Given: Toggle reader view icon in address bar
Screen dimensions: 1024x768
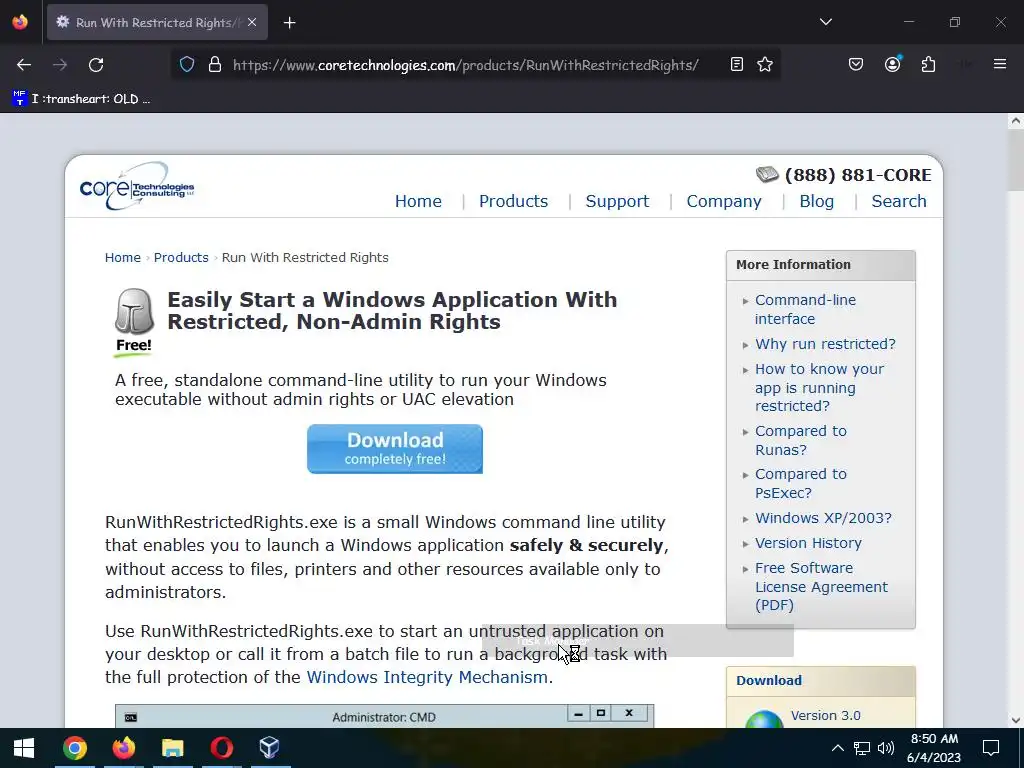Looking at the screenshot, I should [737, 65].
